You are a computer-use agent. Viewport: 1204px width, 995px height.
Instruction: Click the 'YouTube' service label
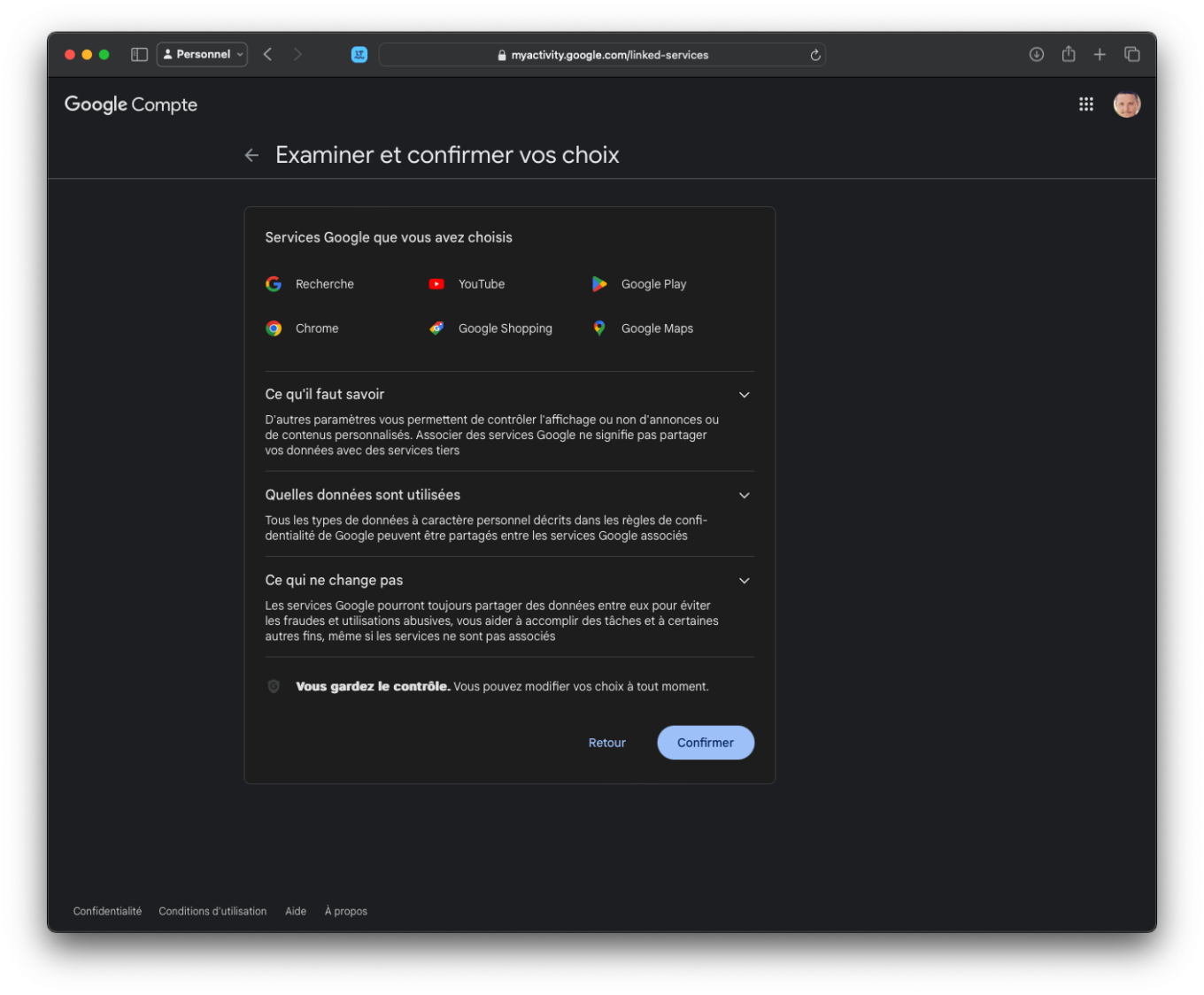(482, 284)
